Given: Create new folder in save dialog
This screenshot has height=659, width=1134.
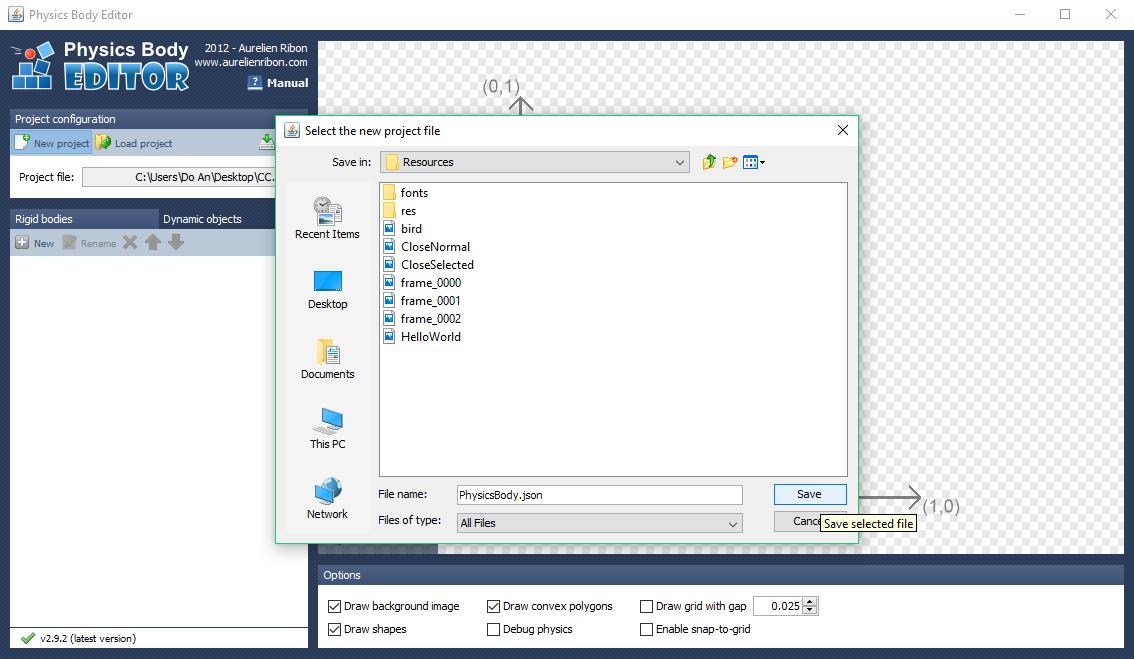Looking at the screenshot, I should point(730,162).
